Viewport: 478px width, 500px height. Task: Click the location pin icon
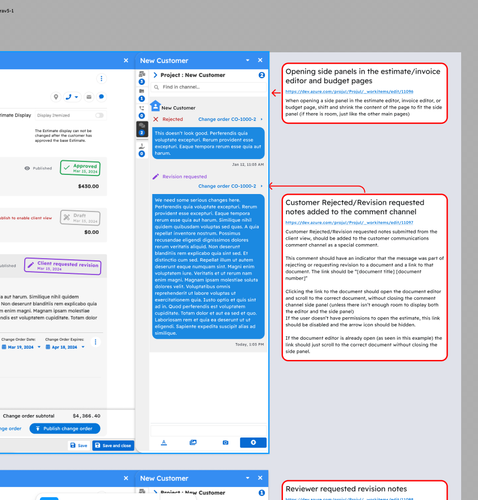[x=56, y=97]
